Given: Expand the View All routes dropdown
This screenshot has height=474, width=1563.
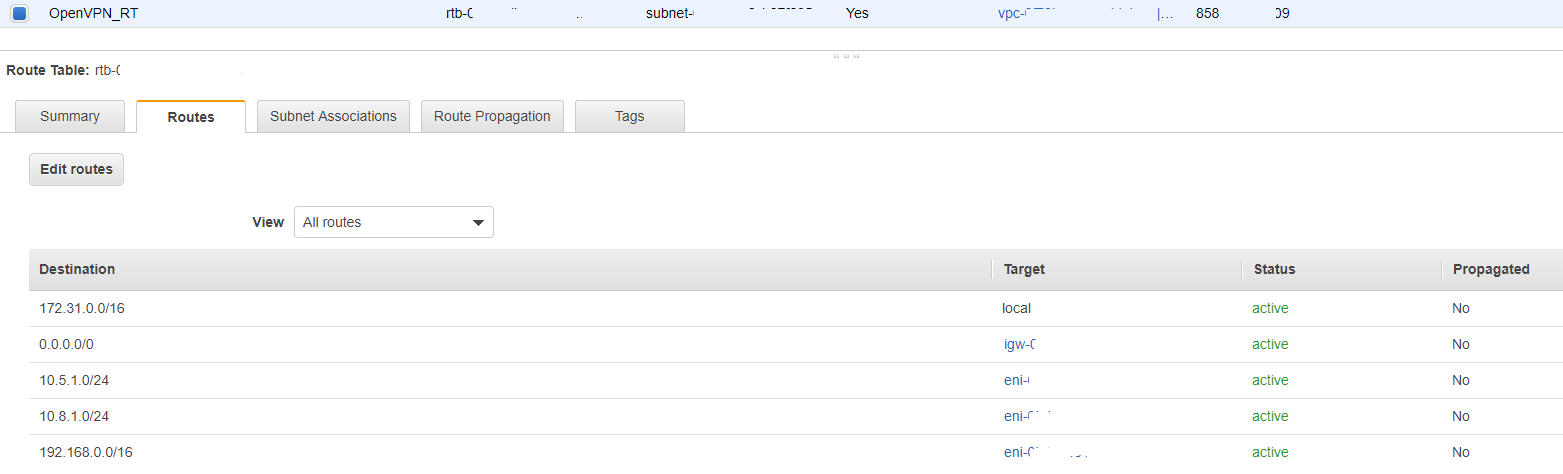Looking at the screenshot, I should coord(393,222).
